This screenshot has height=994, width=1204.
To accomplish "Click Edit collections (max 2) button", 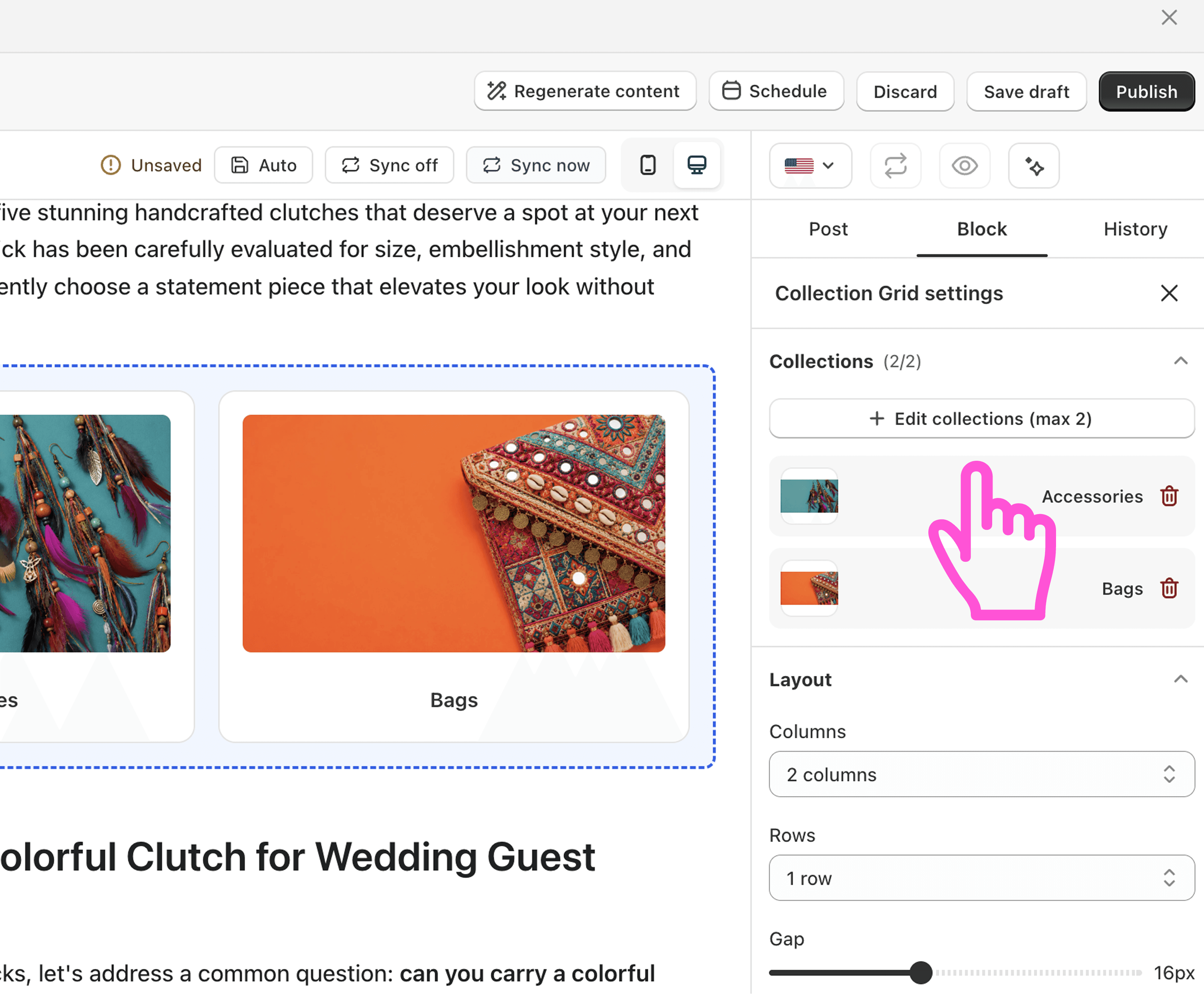I will pos(982,419).
